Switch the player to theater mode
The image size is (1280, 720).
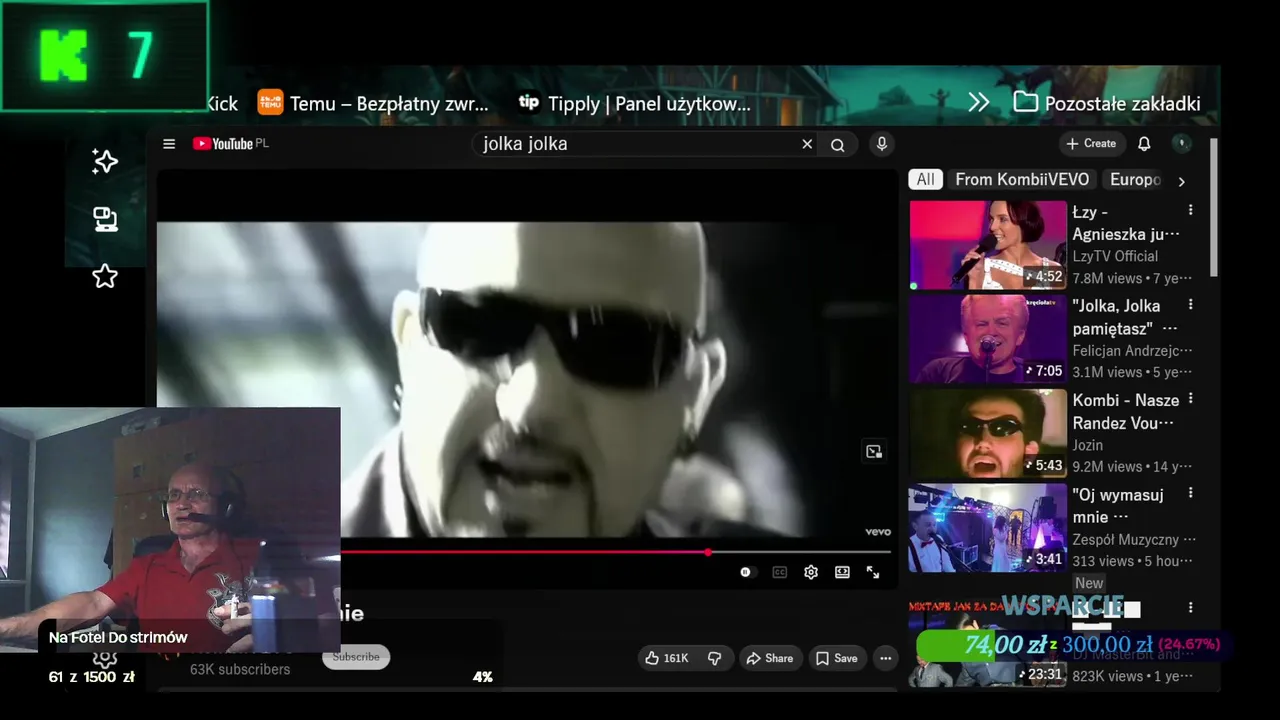point(842,572)
